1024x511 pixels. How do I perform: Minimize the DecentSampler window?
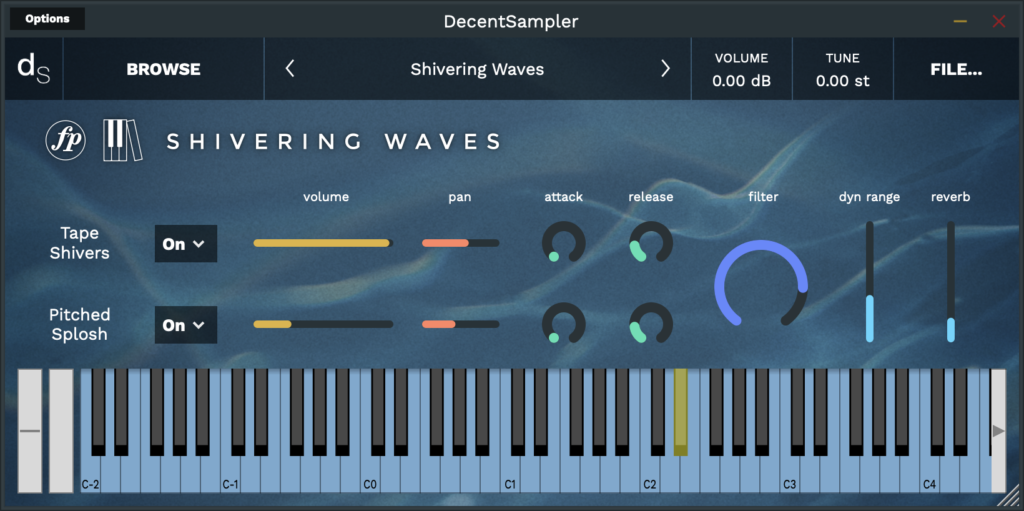click(960, 22)
